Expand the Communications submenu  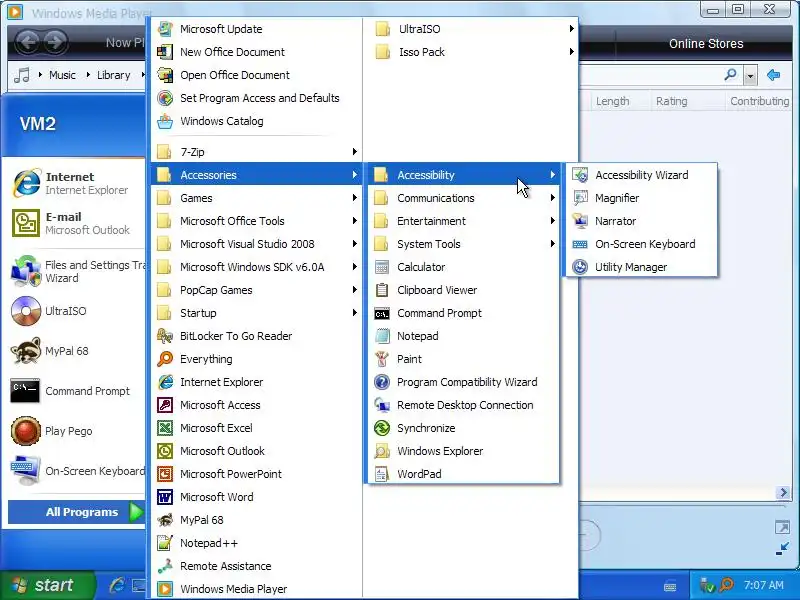[x=463, y=198]
